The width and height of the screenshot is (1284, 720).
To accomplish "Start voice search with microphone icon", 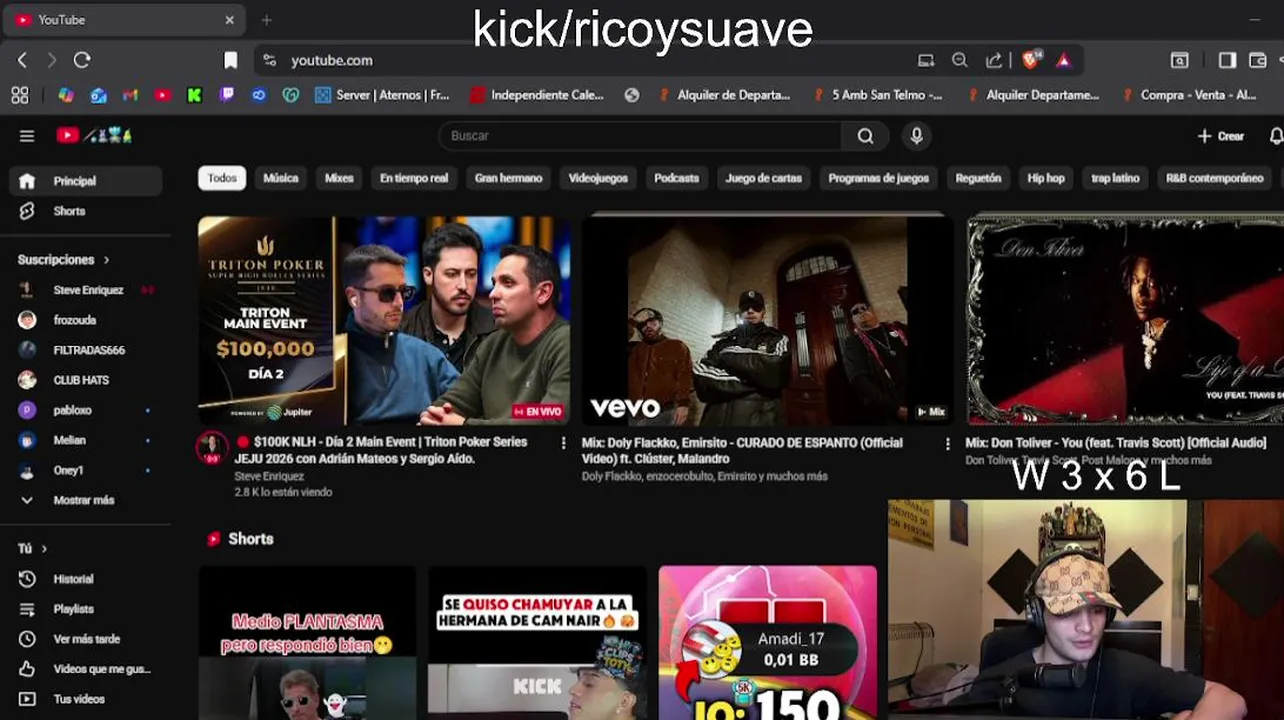I will [x=916, y=136].
